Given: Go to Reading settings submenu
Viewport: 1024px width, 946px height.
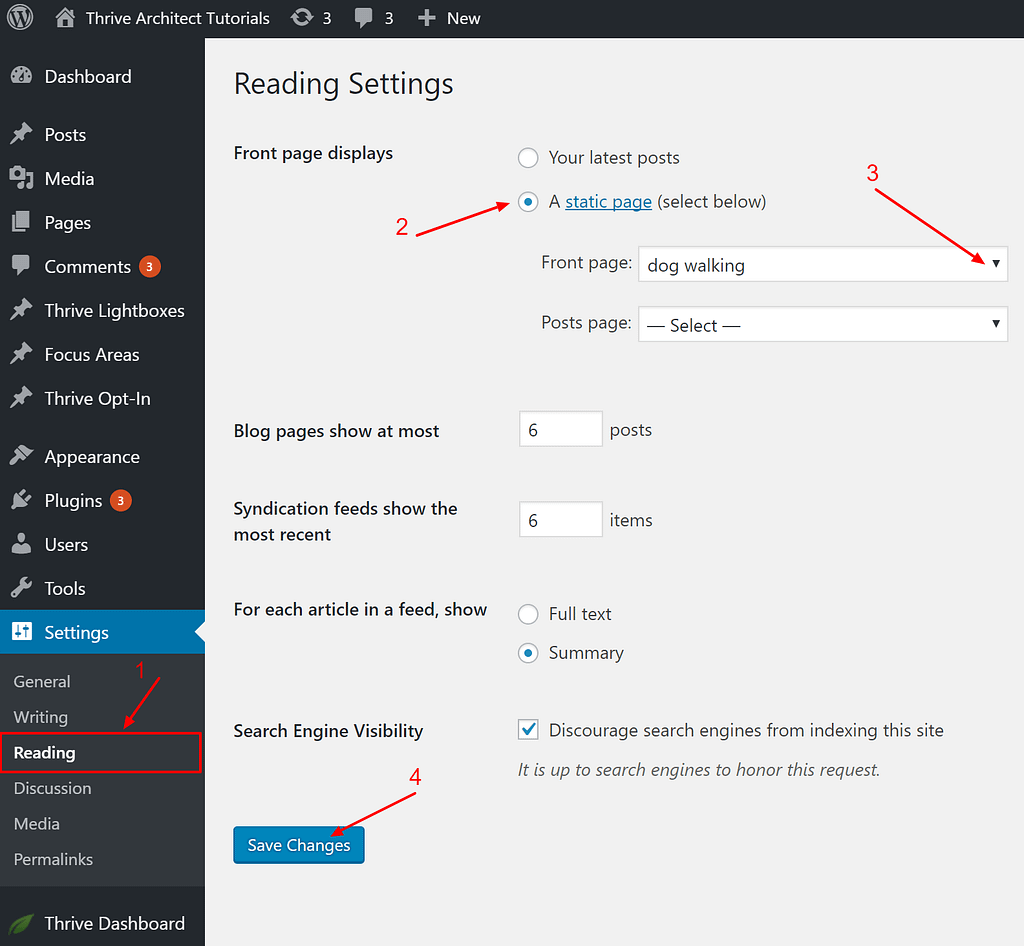Looking at the screenshot, I should pos(44,753).
